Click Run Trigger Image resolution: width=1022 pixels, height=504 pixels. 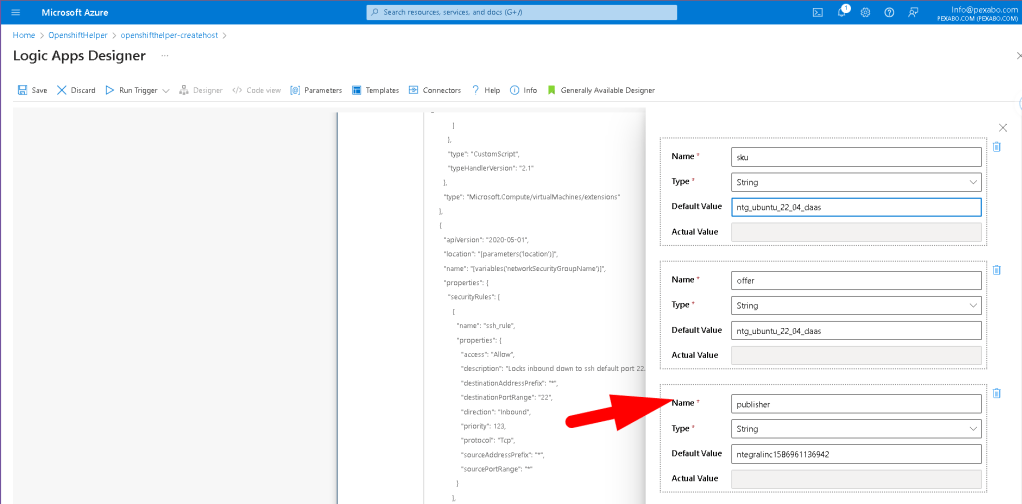pyautogui.click(x=131, y=90)
